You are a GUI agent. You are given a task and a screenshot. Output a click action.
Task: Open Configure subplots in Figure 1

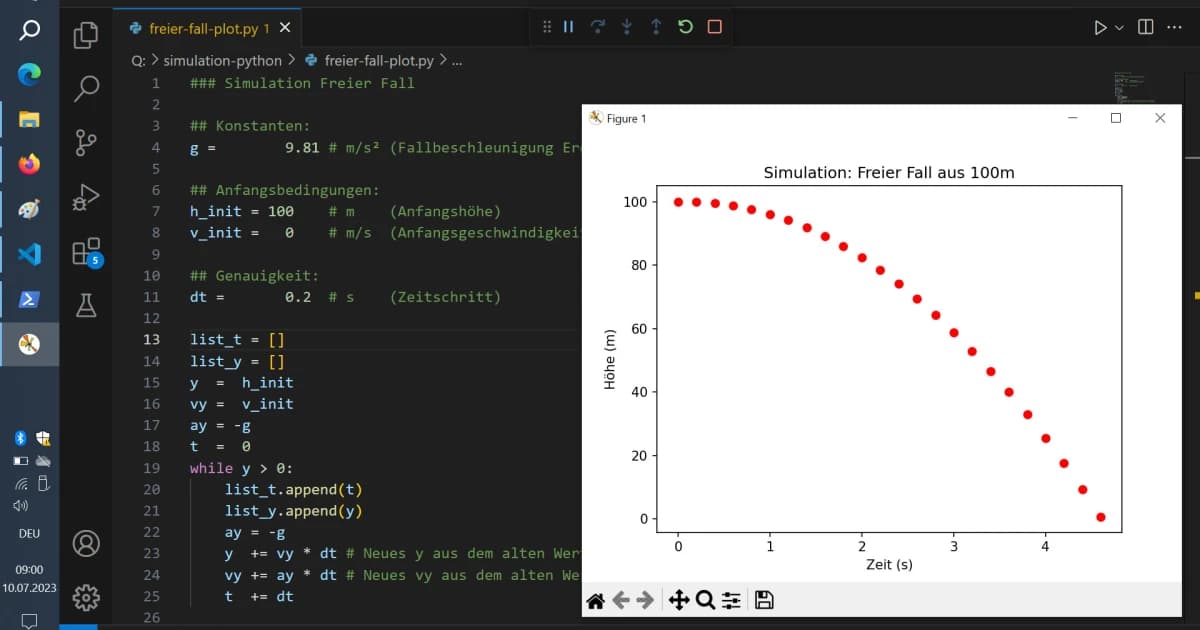[732, 600]
